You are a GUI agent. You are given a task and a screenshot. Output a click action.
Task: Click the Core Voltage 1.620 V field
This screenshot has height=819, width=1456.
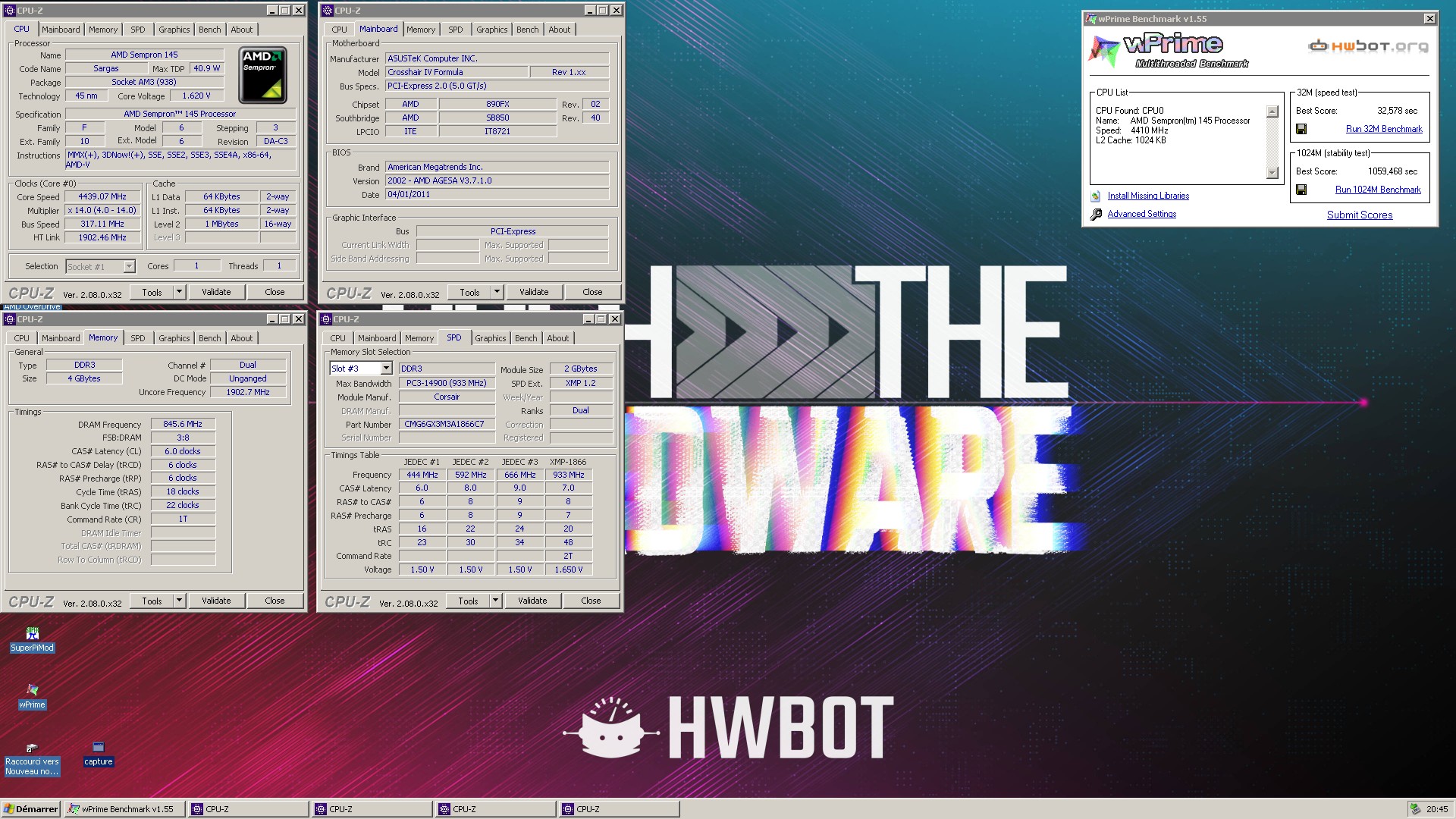click(196, 96)
